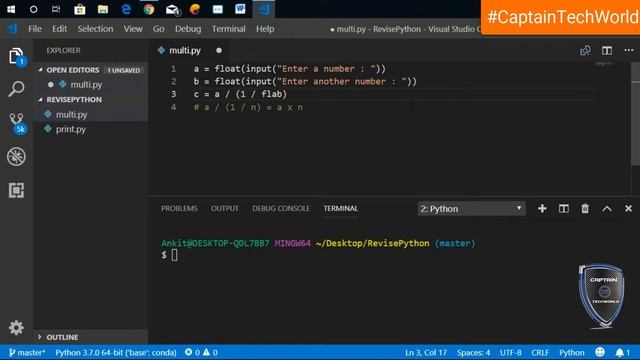The height and width of the screenshot is (360, 640).
Task: Place cursor in code line 3
Action: pyautogui.click(x=240, y=94)
